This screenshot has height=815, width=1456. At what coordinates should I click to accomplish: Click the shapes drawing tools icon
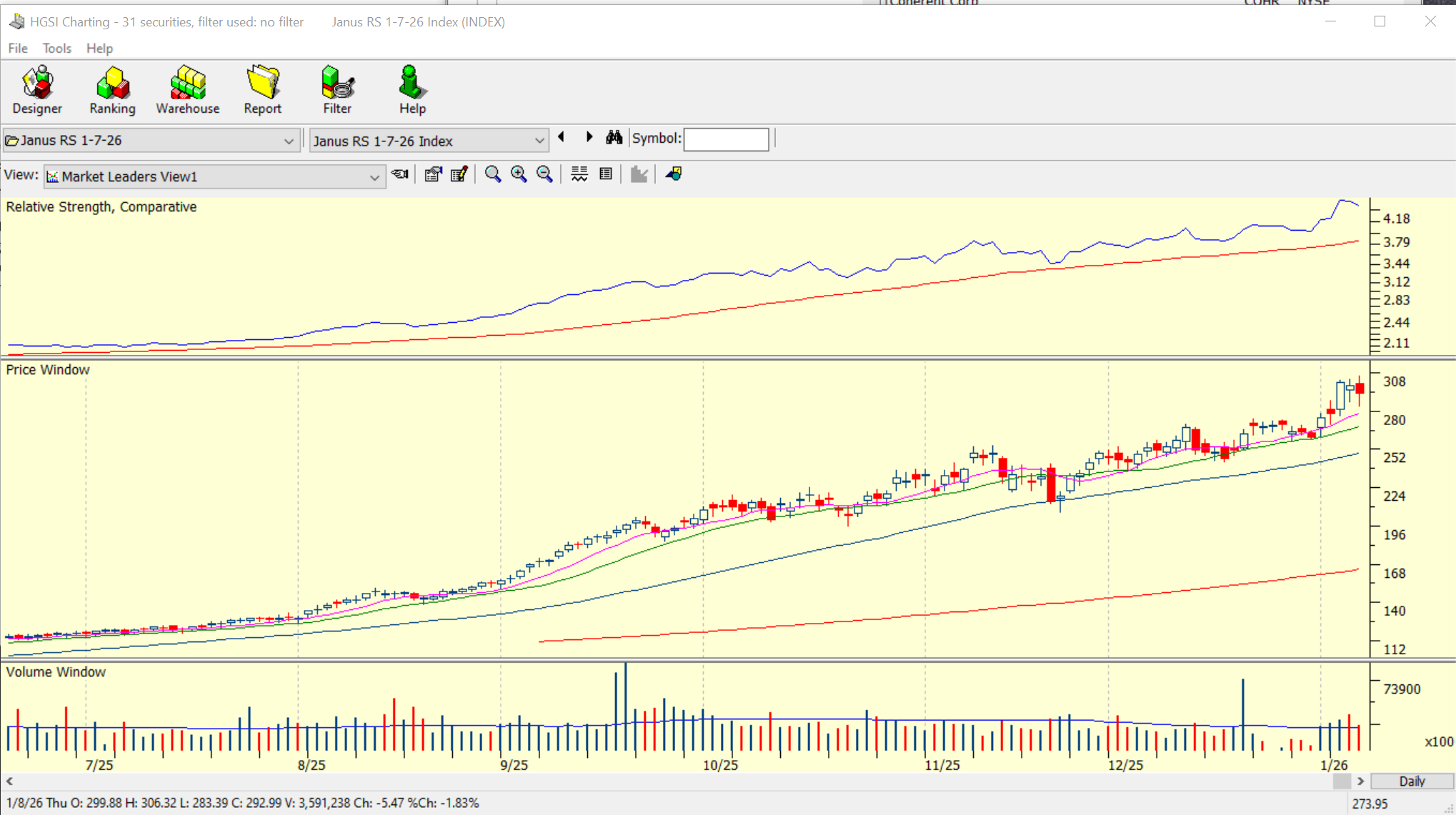(x=673, y=174)
